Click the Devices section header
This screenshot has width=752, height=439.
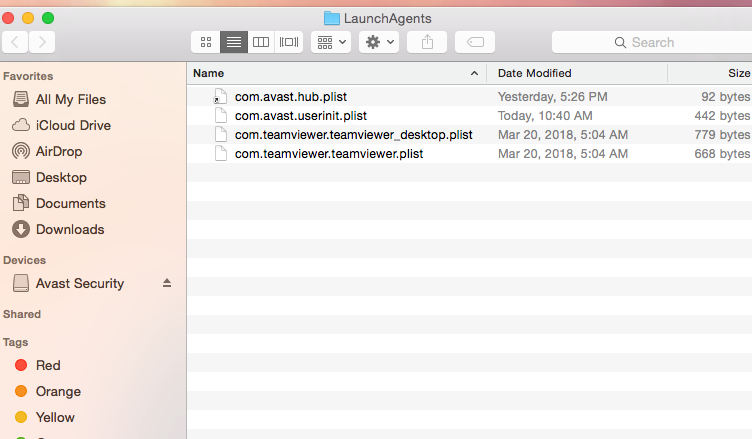(24, 260)
